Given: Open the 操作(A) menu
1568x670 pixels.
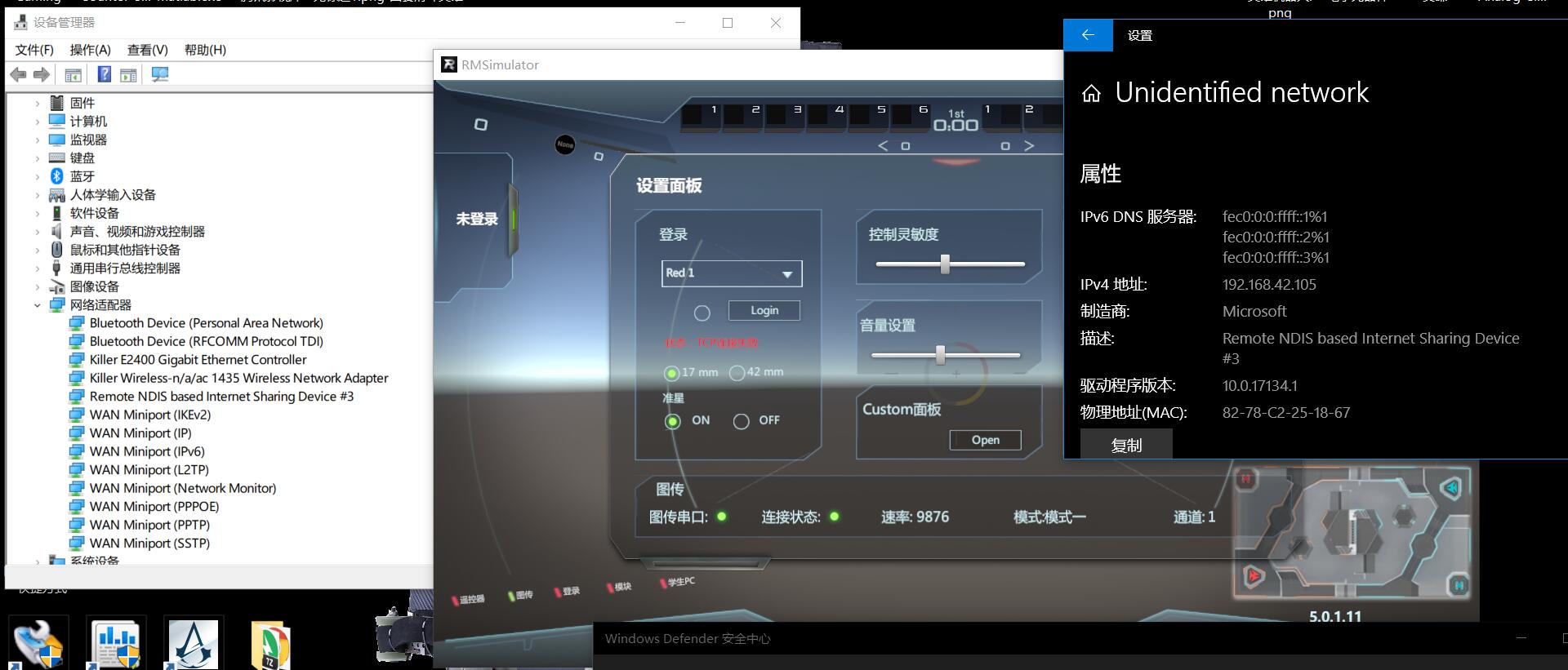Looking at the screenshot, I should [90, 50].
